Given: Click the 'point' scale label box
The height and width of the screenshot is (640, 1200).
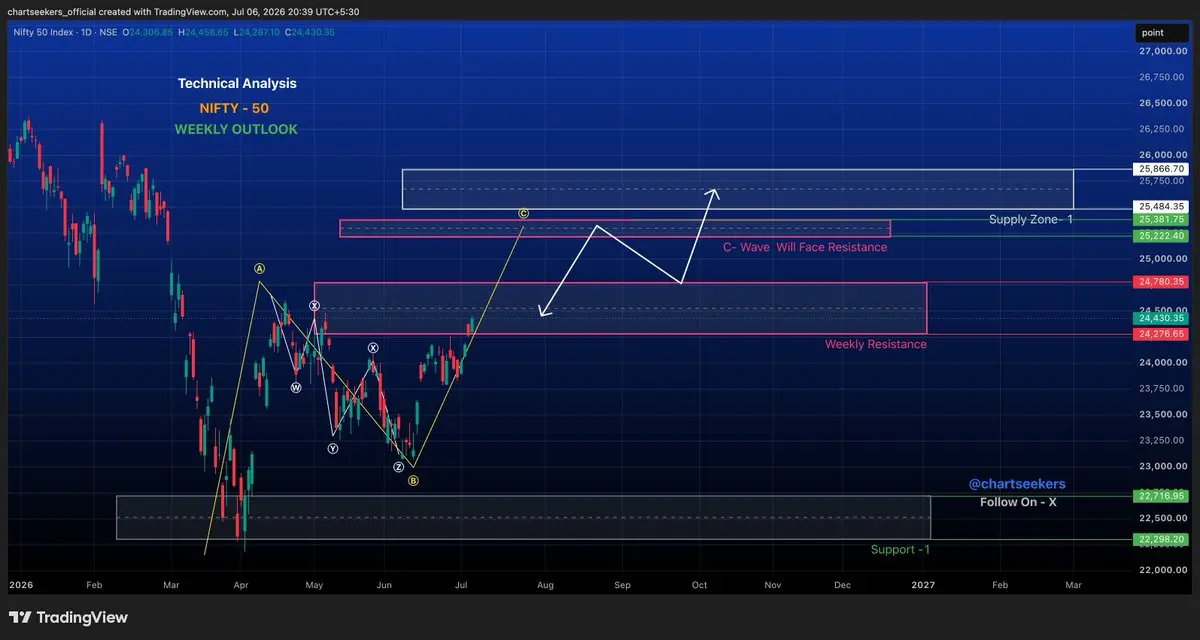Looking at the screenshot, I should 1161,33.
